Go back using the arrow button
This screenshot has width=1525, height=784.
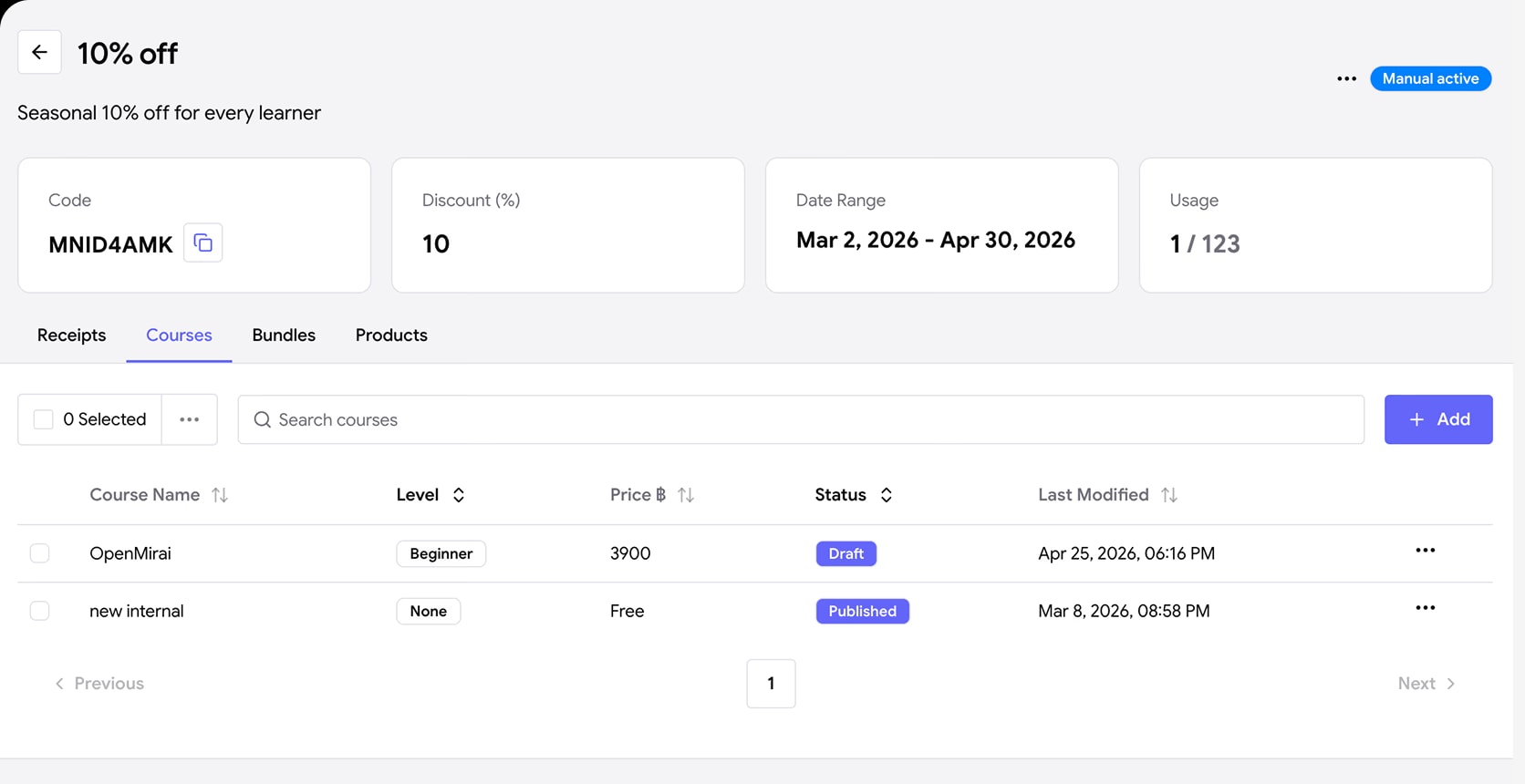coord(39,52)
